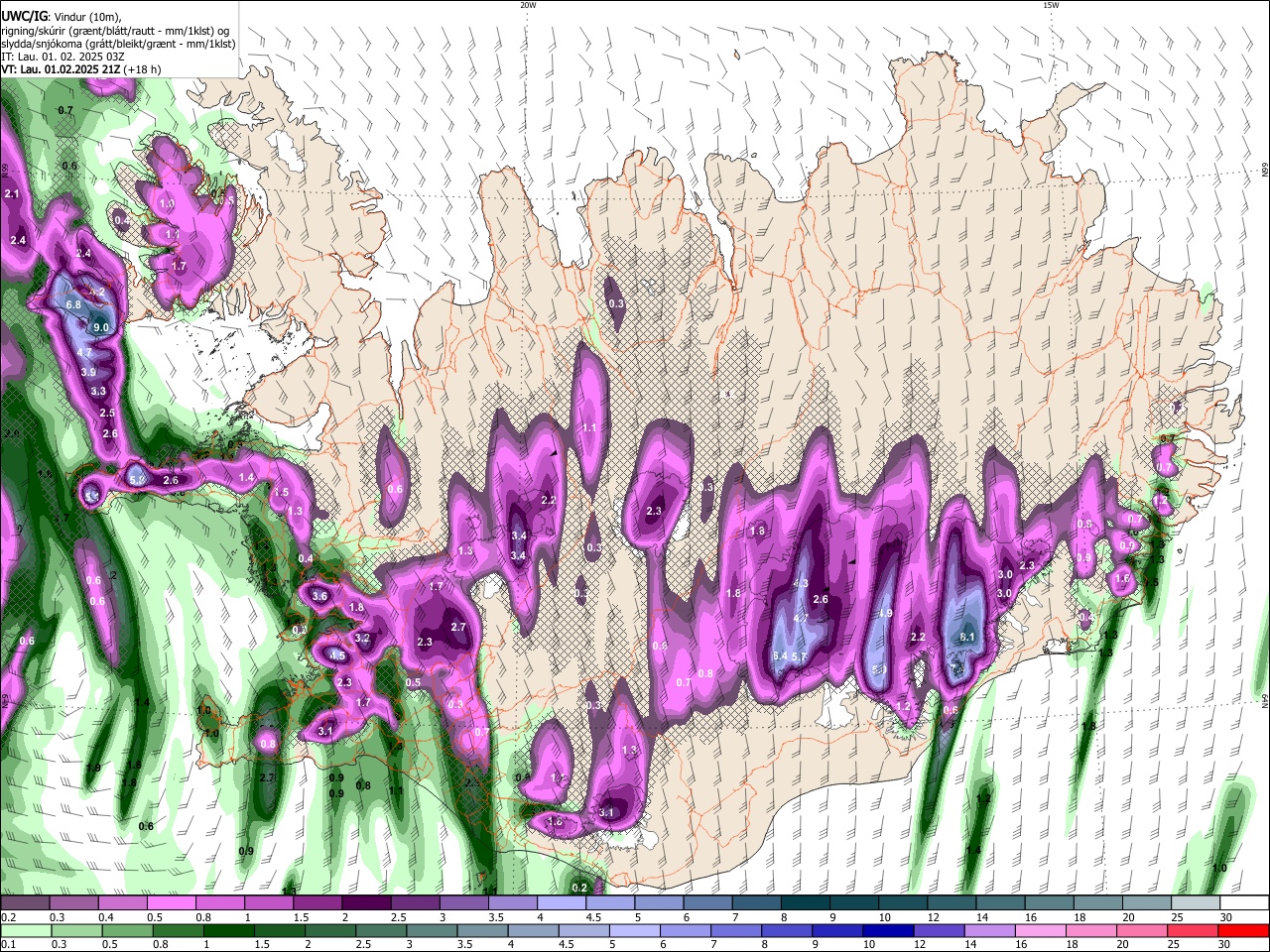Click the '30' label in the snow legend row
Image resolution: width=1270 pixels, height=952 pixels.
1226,917
